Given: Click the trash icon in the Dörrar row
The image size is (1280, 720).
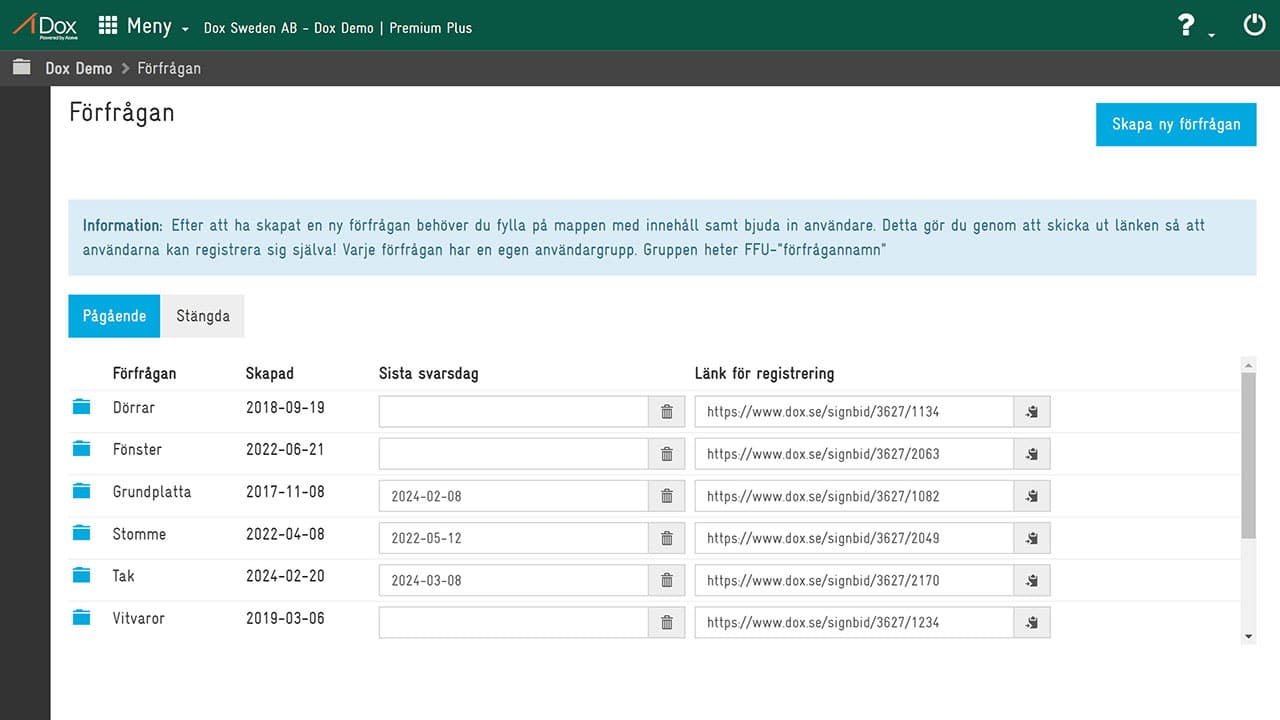Looking at the screenshot, I should coord(667,412).
